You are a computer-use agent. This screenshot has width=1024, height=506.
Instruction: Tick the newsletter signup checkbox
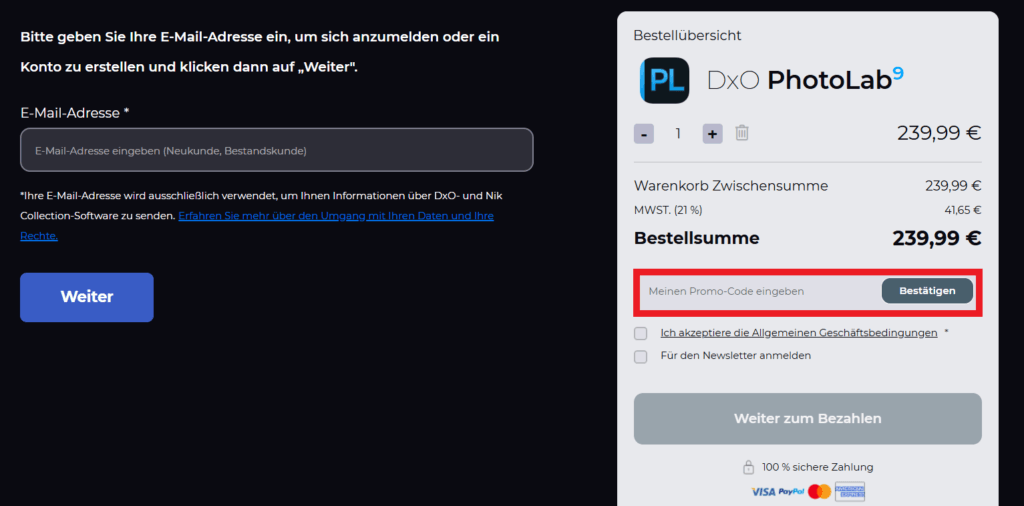tap(641, 356)
